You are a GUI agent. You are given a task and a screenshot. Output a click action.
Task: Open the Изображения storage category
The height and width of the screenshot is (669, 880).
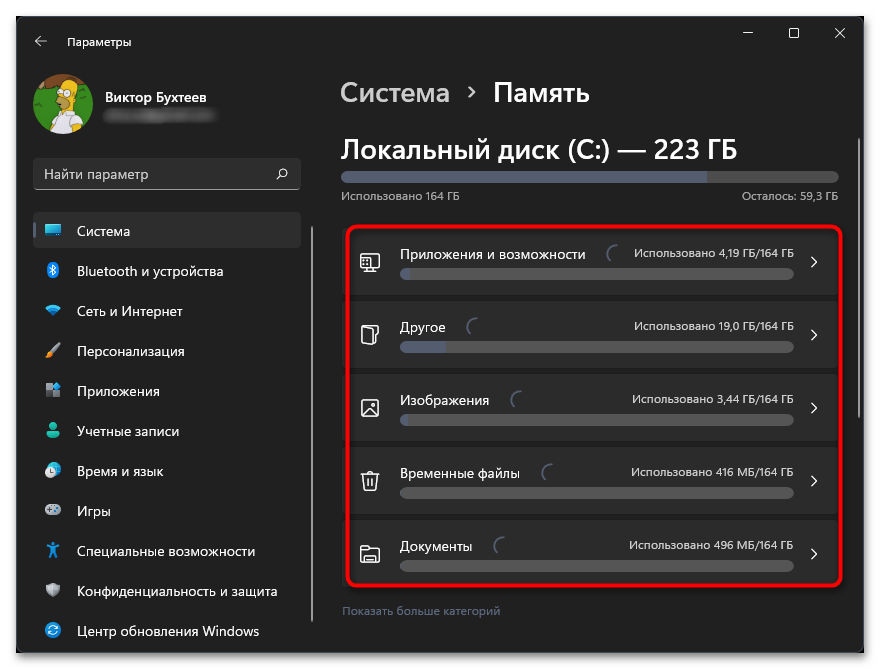(589, 407)
